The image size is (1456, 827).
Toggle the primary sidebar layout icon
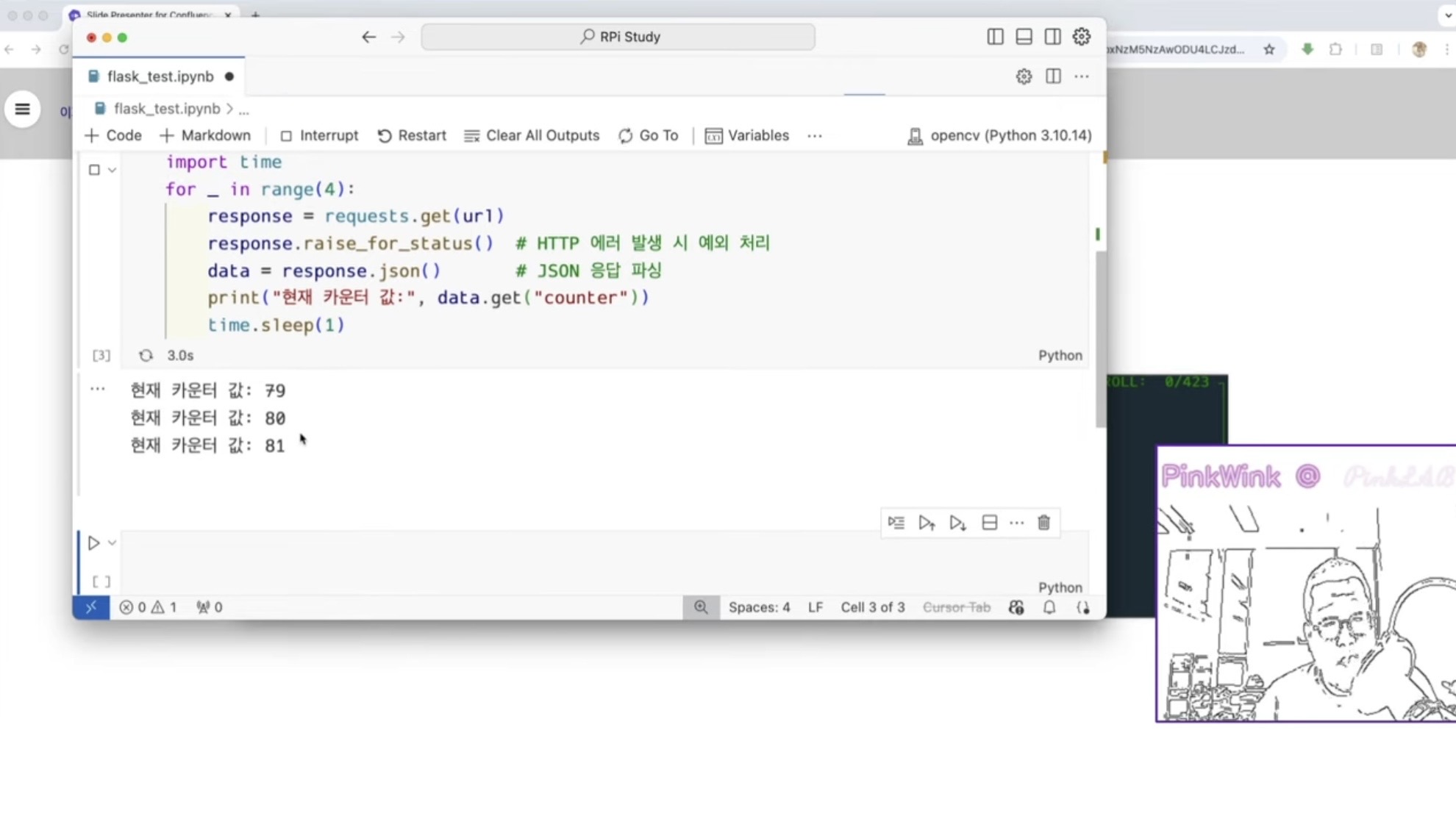point(995,37)
